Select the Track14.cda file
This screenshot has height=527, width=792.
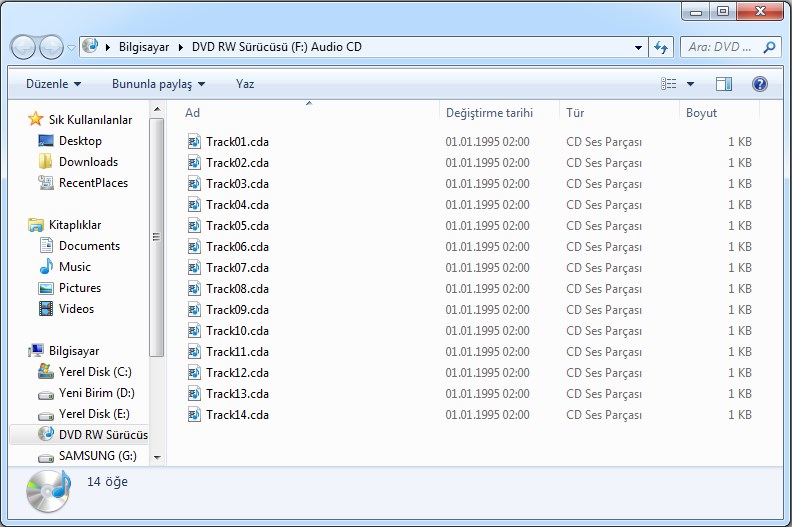(x=237, y=415)
